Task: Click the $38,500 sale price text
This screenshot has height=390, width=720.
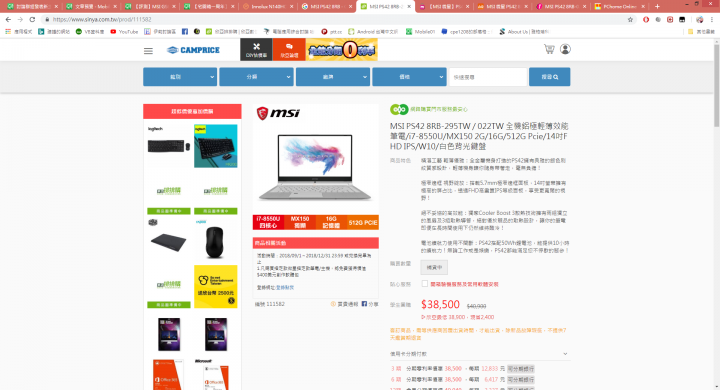Action: pos(440,305)
